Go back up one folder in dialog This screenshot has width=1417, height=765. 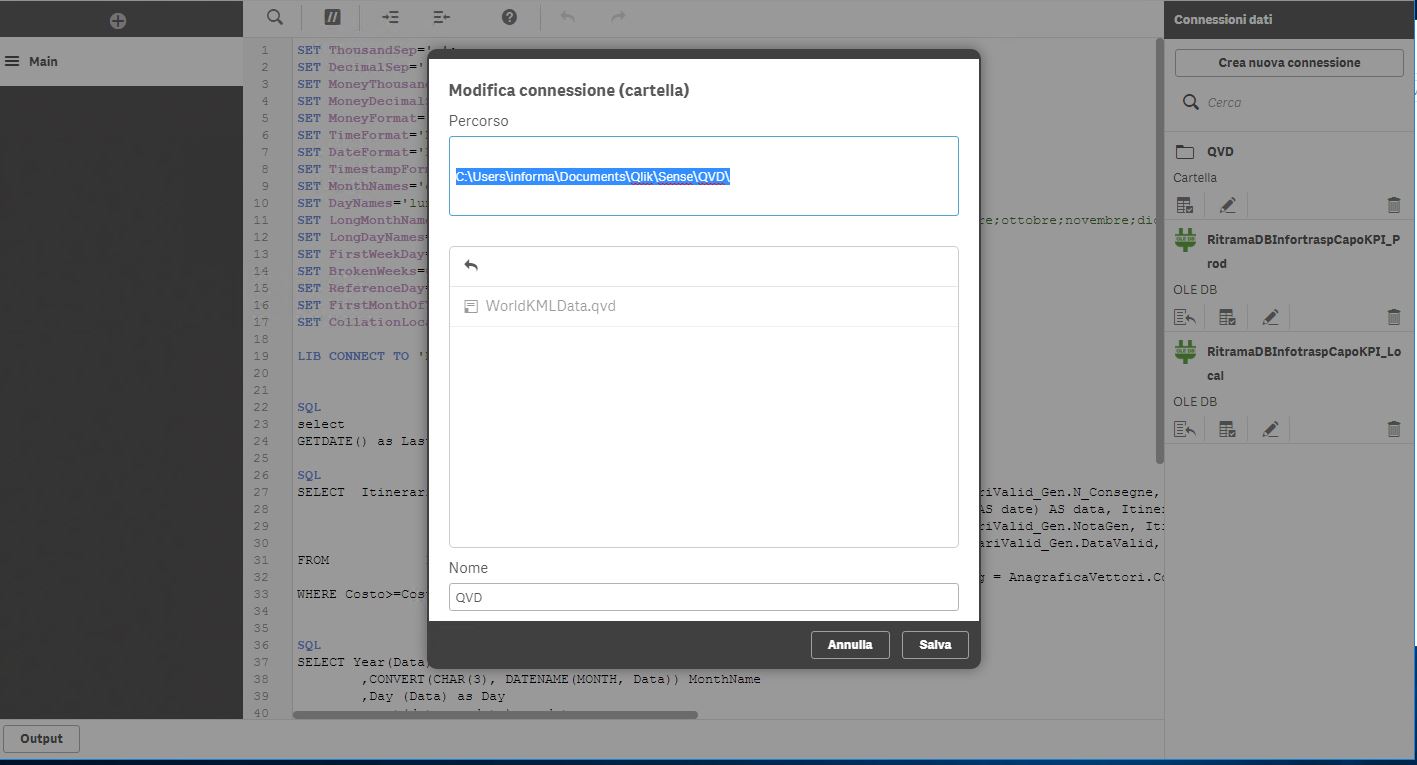click(x=471, y=266)
